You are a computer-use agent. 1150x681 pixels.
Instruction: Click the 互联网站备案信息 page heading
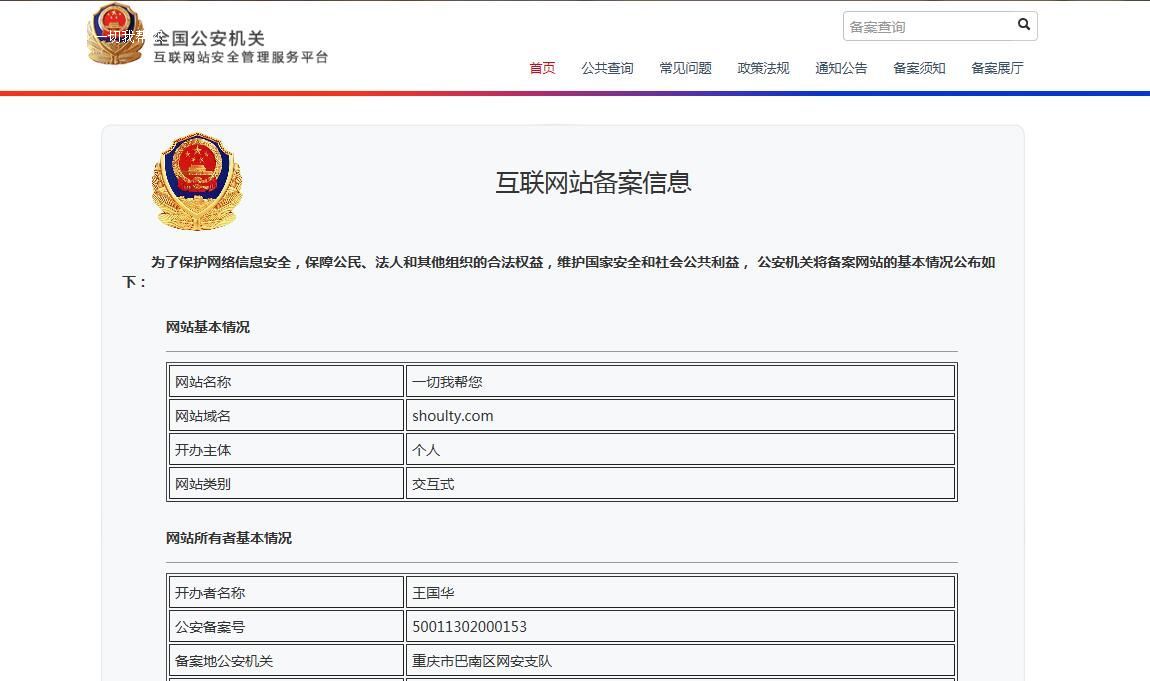(x=593, y=182)
